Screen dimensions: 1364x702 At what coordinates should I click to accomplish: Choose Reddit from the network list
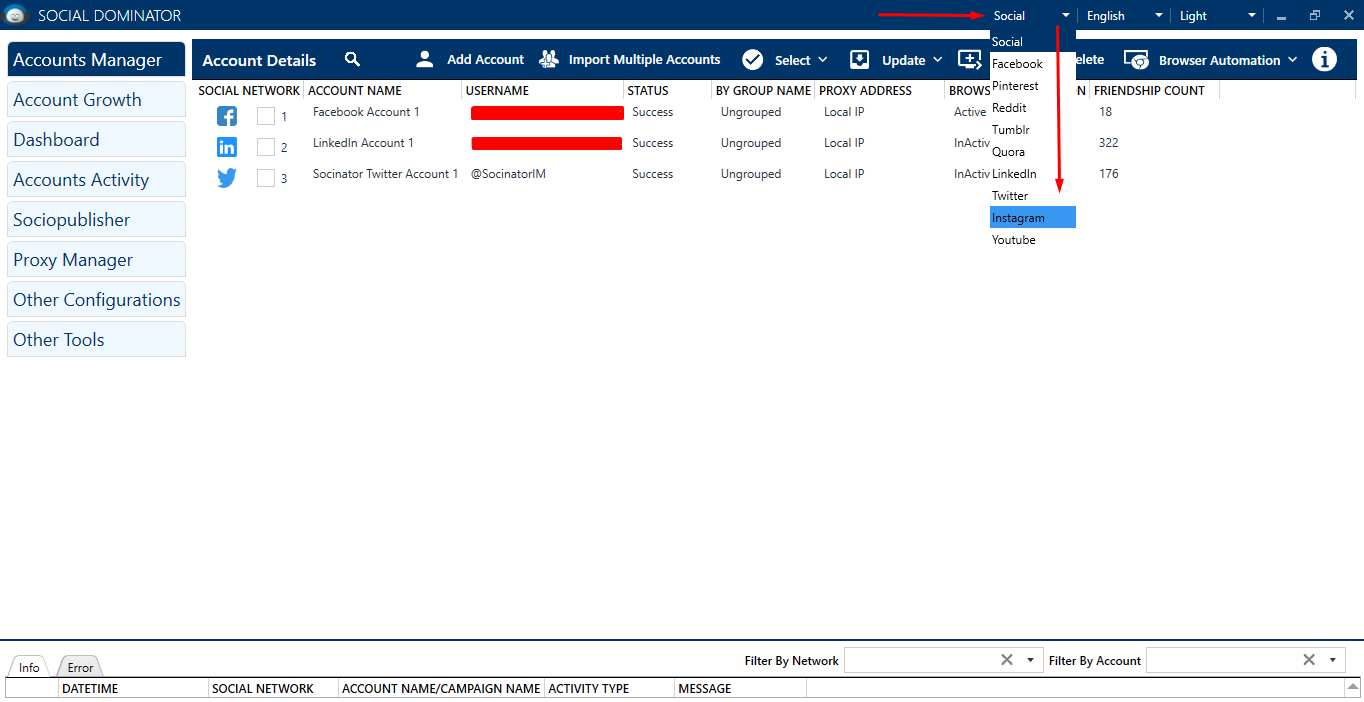(x=1033, y=108)
